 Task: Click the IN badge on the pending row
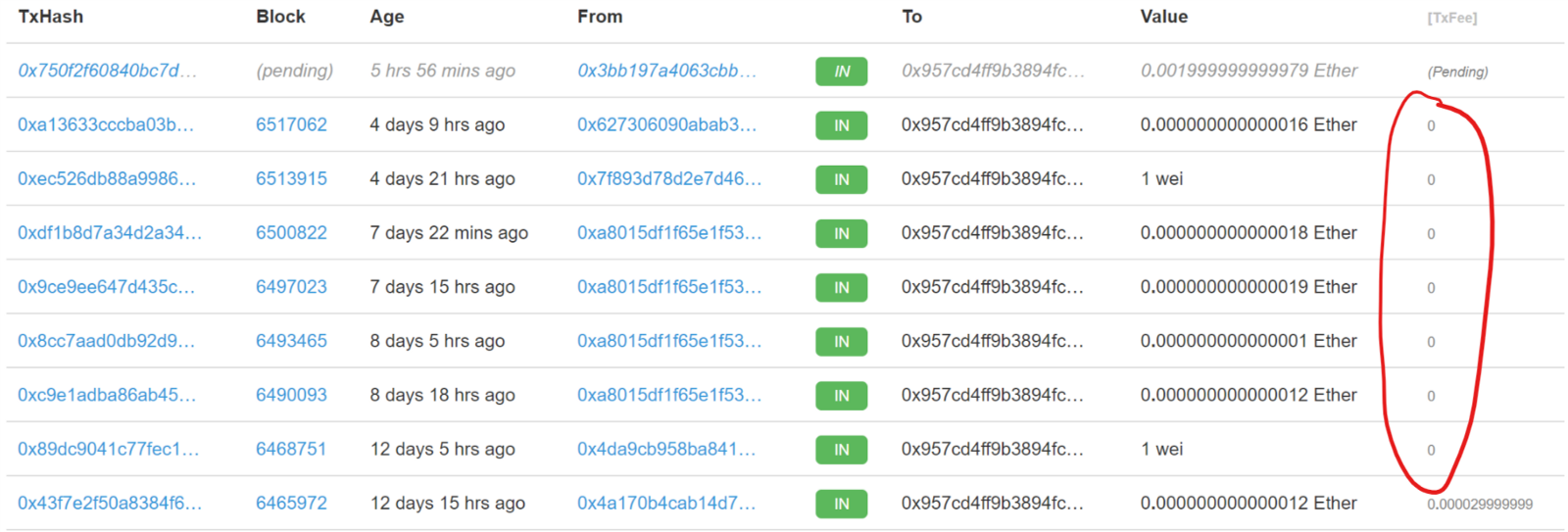[841, 72]
